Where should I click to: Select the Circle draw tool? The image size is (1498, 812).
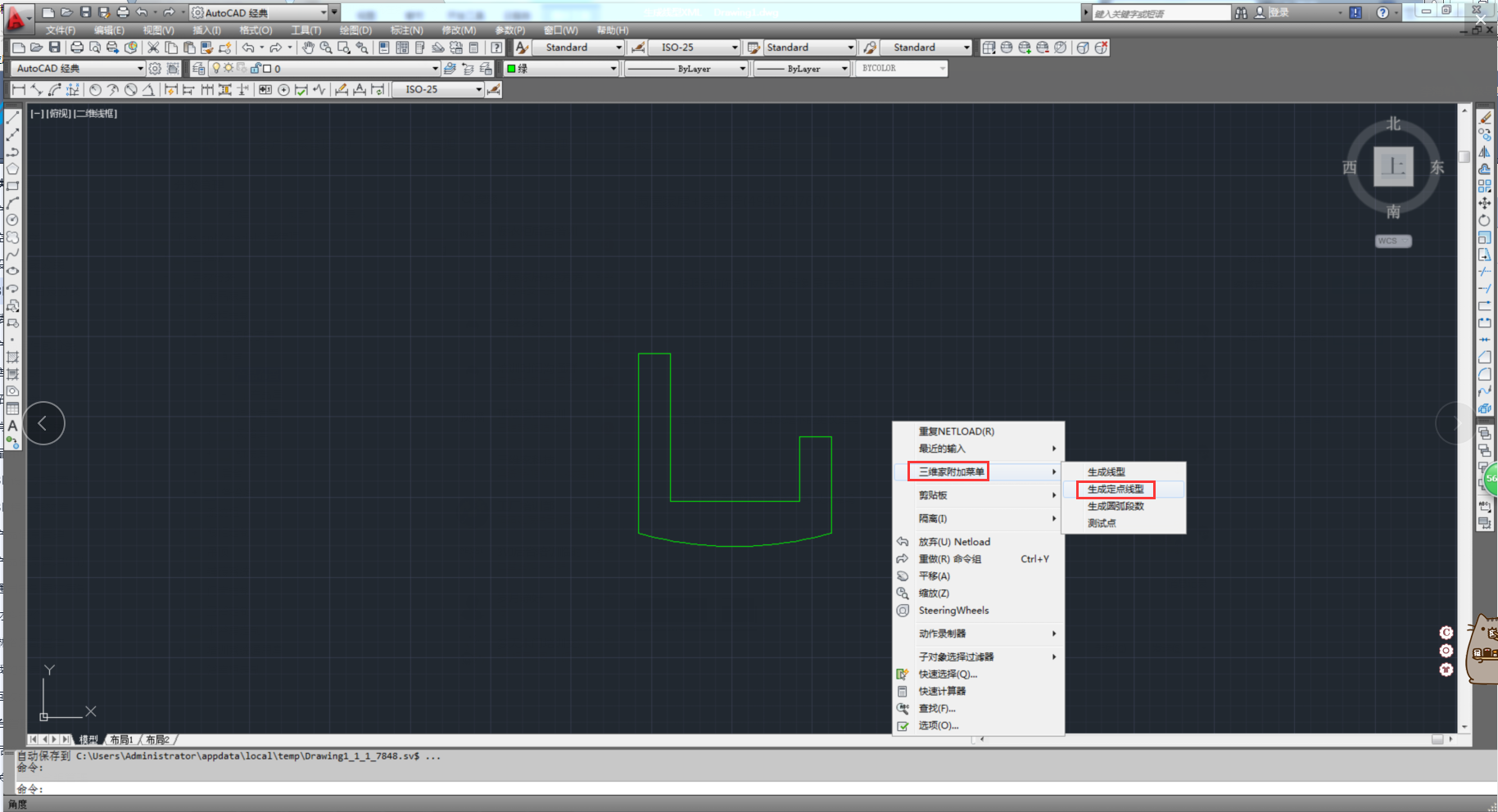click(12, 220)
